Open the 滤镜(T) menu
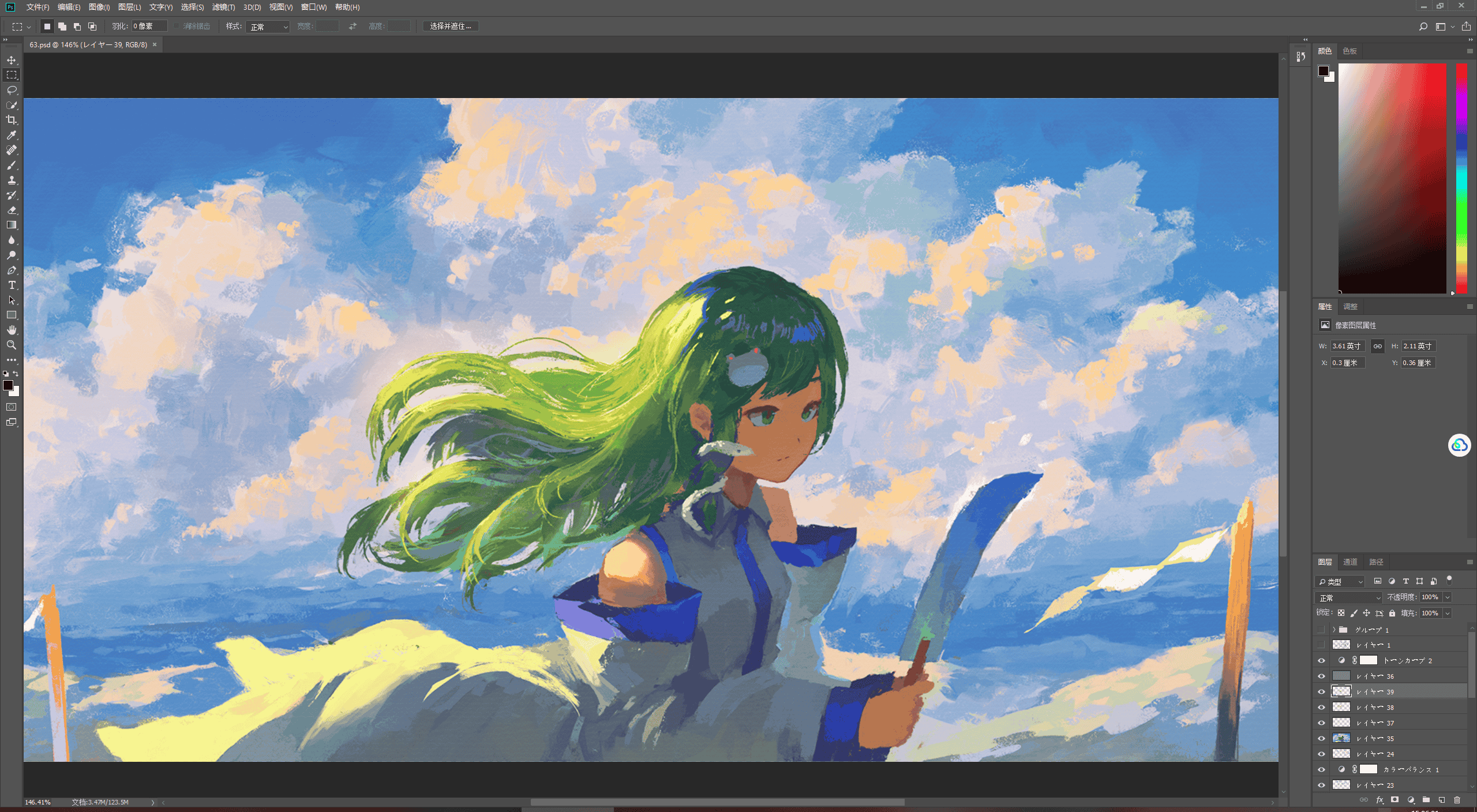This screenshot has height=812, width=1477. (223, 7)
